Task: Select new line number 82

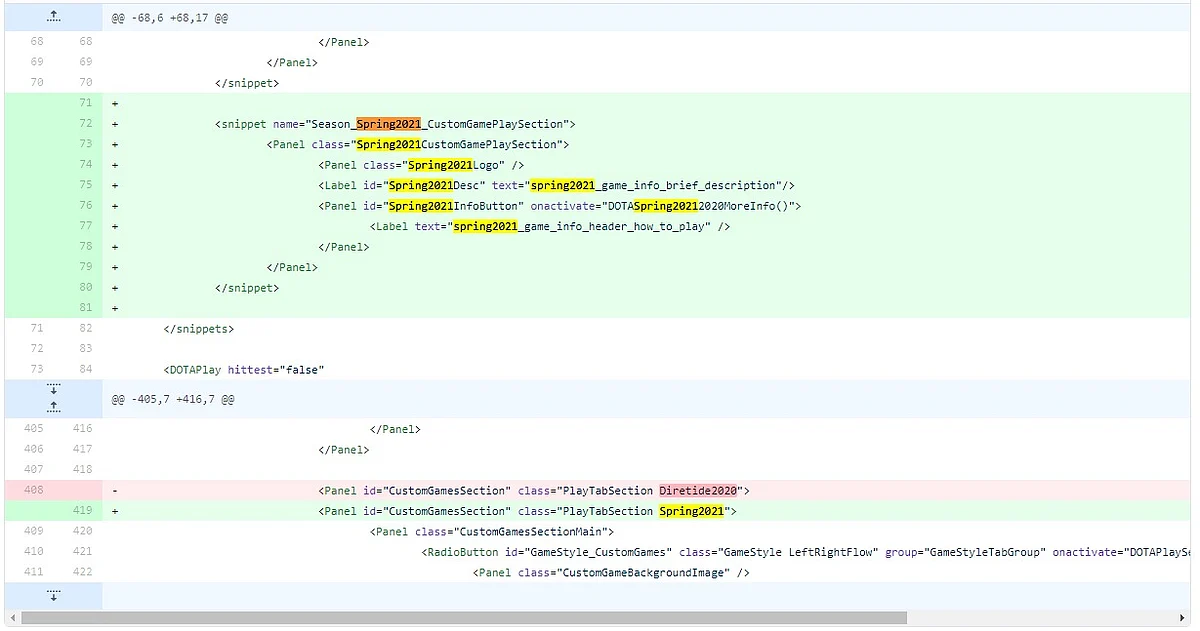Action: tap(85, 329)
